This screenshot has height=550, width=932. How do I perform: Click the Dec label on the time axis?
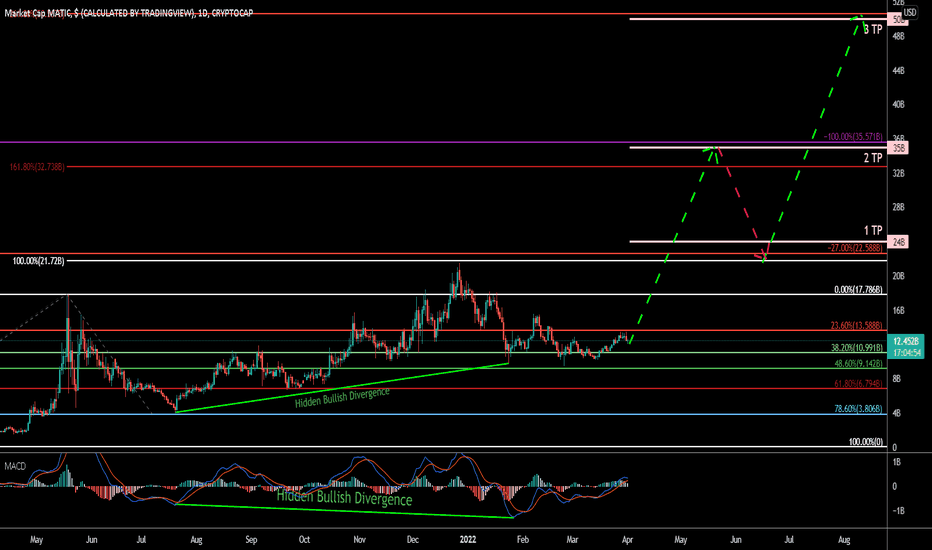point(413,540)
